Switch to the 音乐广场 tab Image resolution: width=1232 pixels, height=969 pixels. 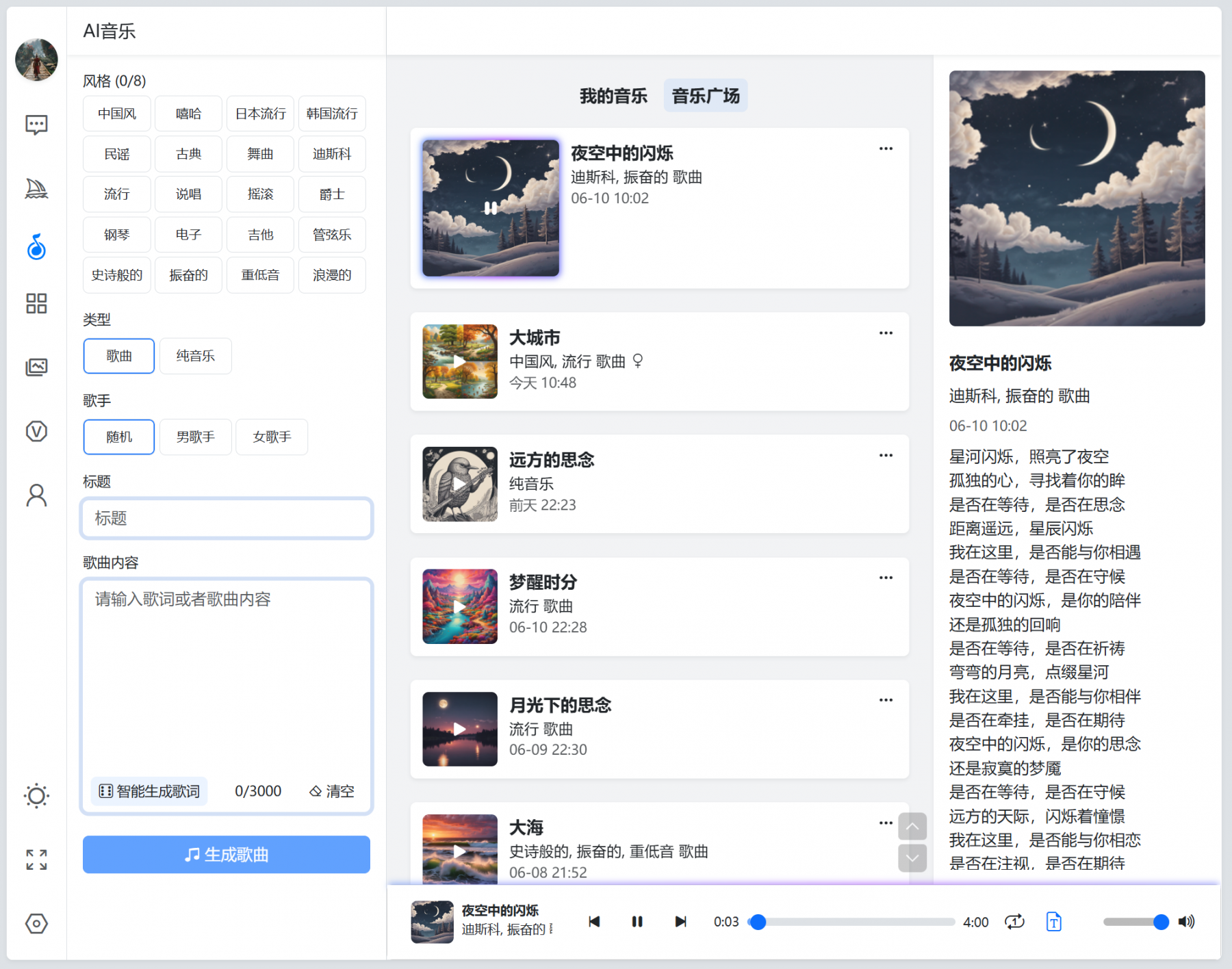(706, 96)
